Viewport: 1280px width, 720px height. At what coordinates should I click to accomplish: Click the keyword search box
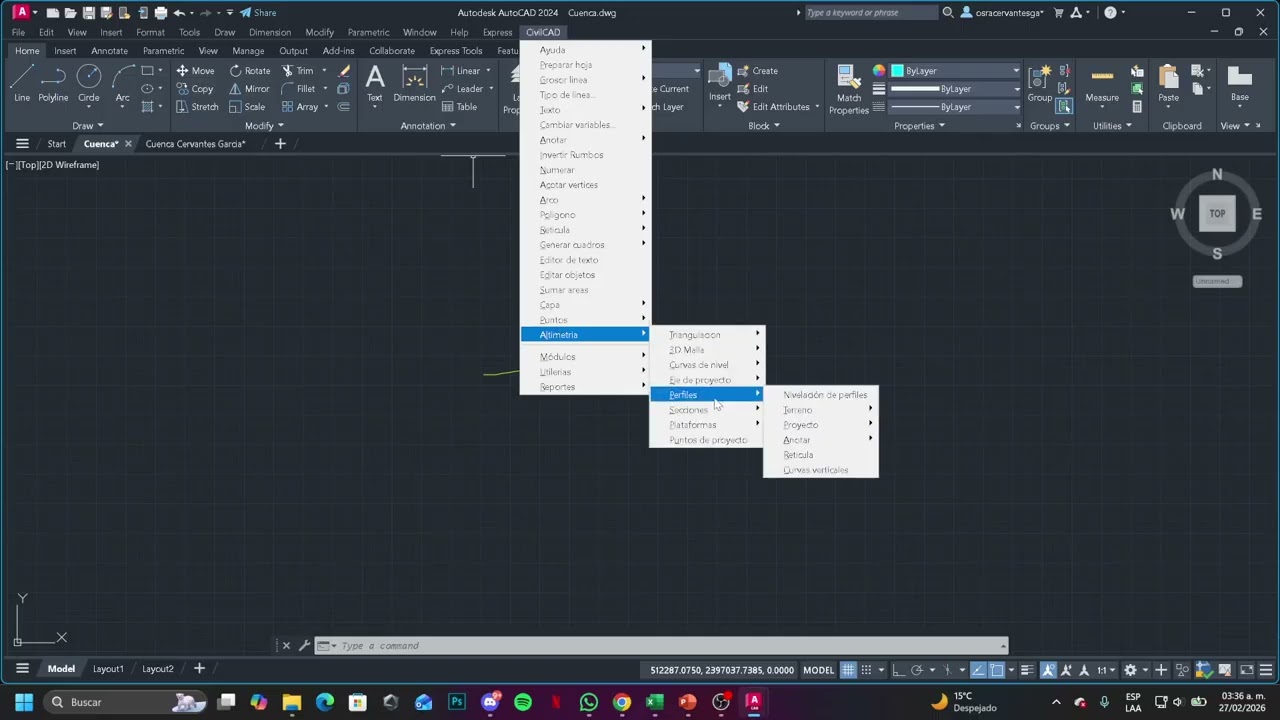[x=870, y=13]
